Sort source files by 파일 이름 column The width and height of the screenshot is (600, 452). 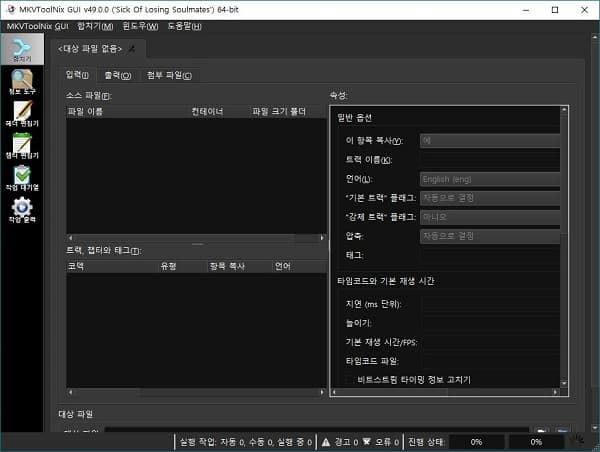tap(129, 111)
